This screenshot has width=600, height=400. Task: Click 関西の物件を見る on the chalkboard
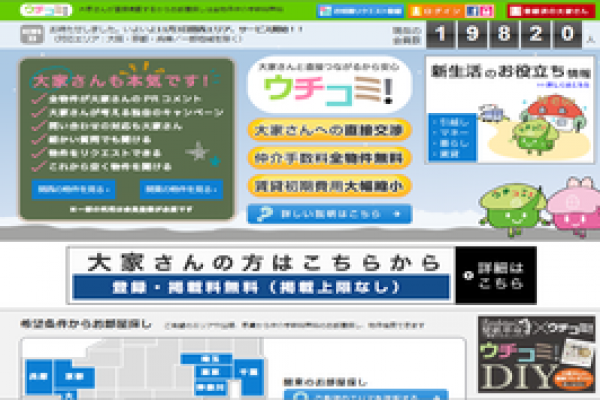point(73,189)
